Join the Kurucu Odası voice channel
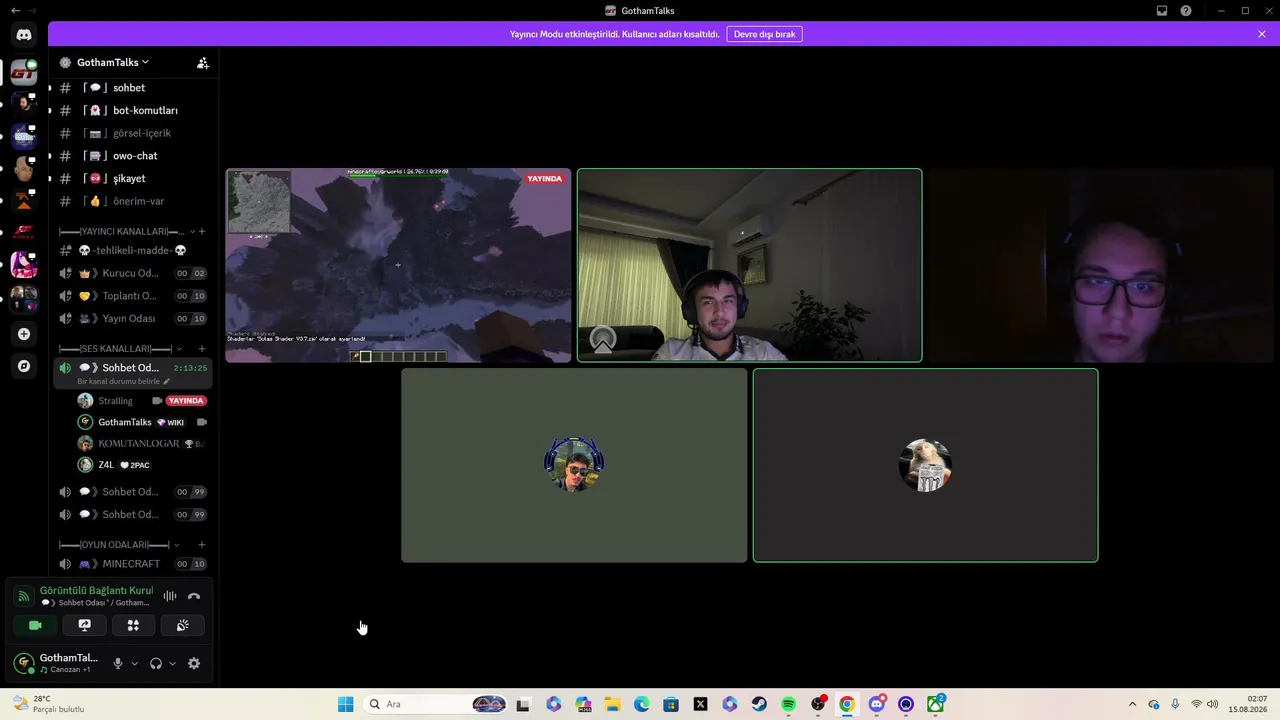 click(x=133, y=273)
